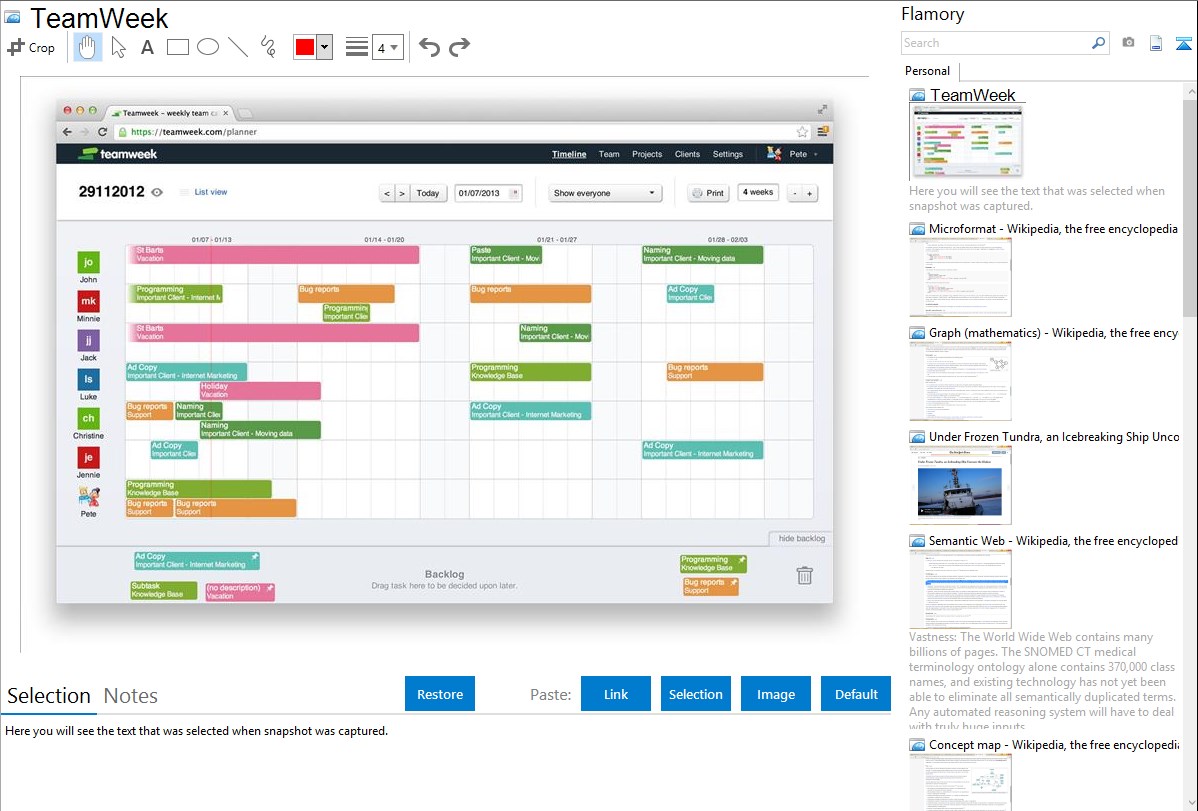Pick the text annotation tool
This screenshot has width=1198, height=811.
pos(147,47)
